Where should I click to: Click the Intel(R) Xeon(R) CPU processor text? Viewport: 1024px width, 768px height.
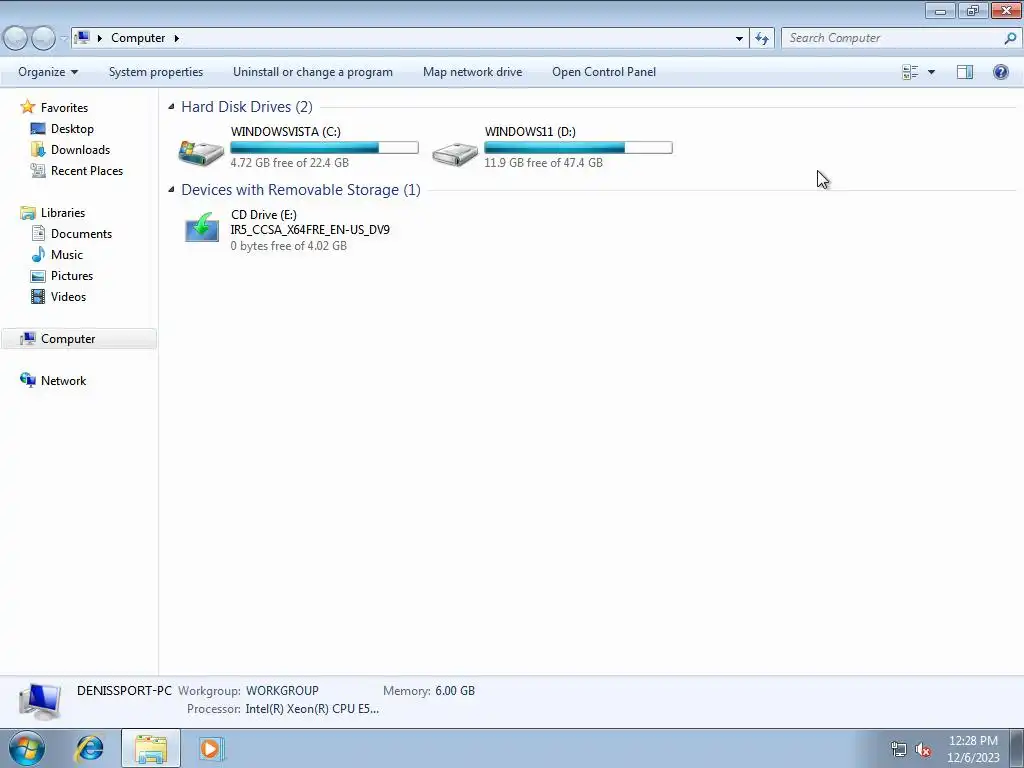[312, 709]
